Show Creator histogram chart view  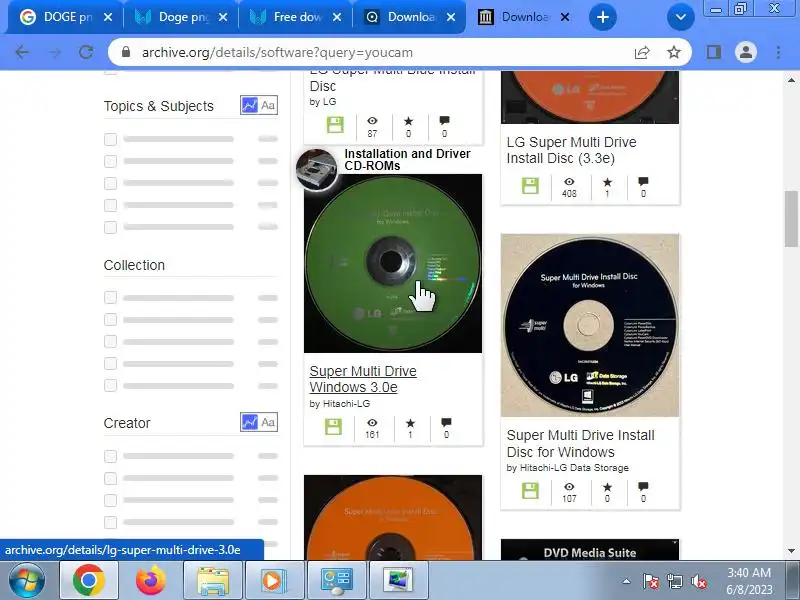[x=249, y=422]
